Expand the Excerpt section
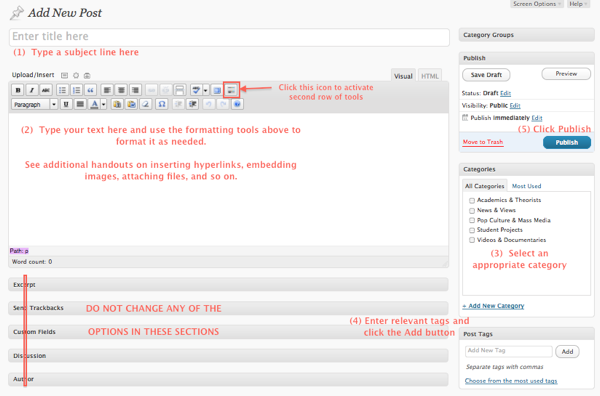 228,285
